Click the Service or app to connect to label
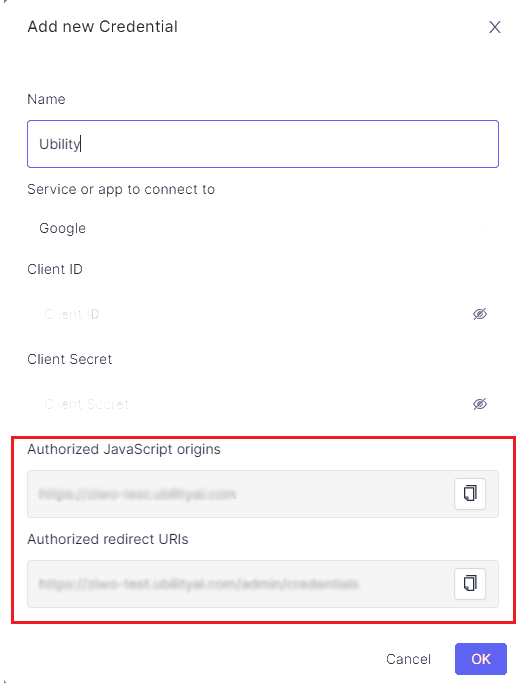The width and height of the screenshot is (521, 683). click(x=121, y=189)
